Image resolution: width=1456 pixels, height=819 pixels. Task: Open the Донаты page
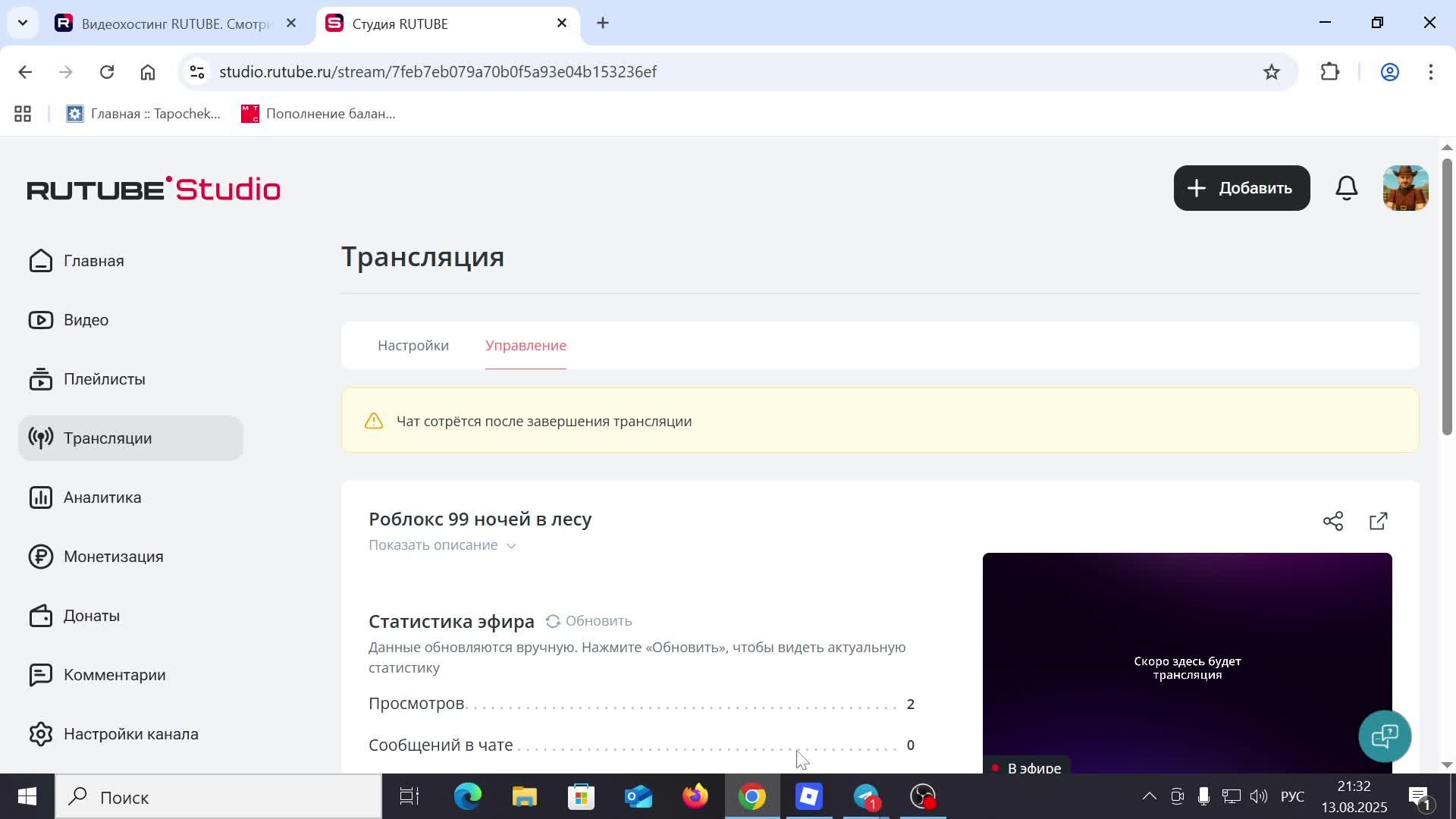tap(92, 615)
